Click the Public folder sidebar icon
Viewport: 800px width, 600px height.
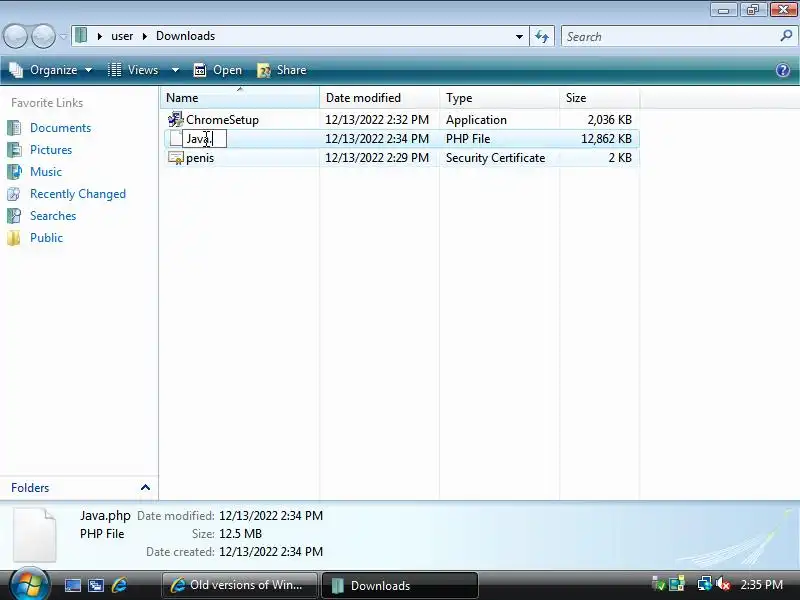(x=14, y=238)
